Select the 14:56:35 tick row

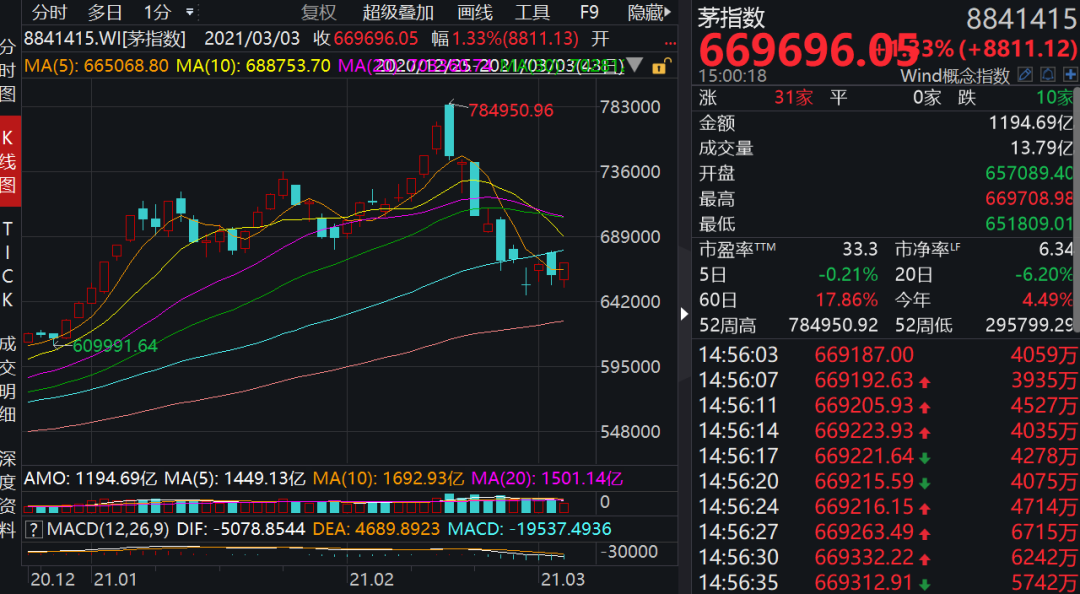point(886,582)
